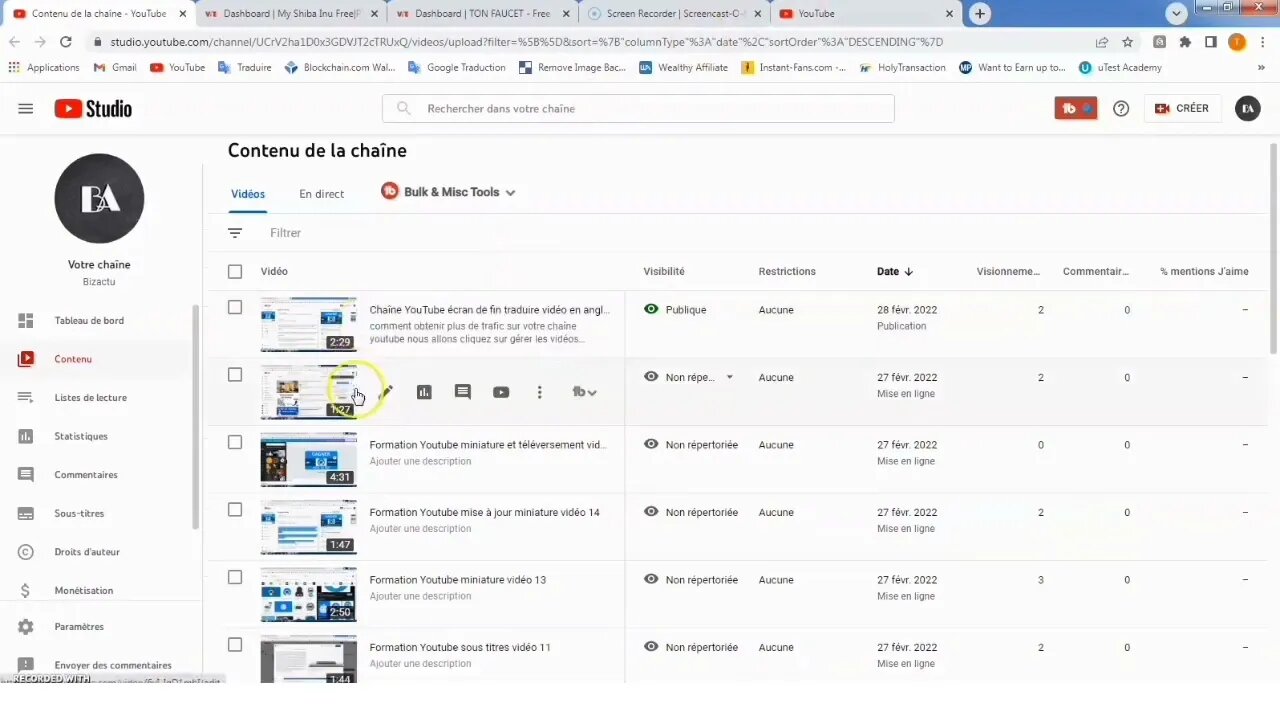Click Ajouter une description under vidéo 14
This screenshot has height=720, width=1280.
coord(420,529)
